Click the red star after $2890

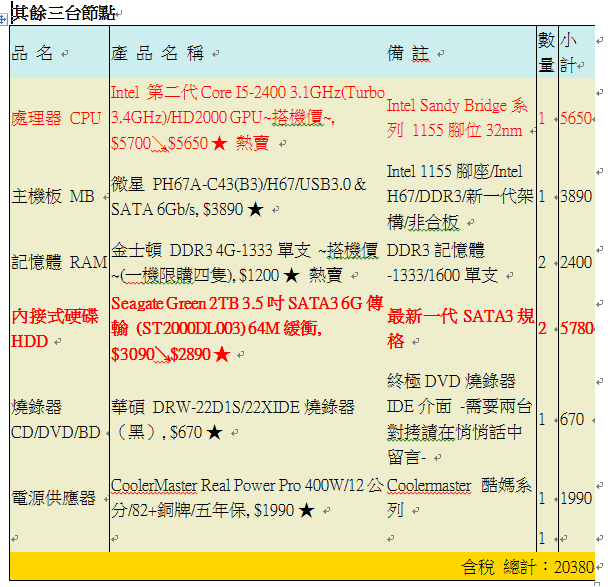(222, 354)
